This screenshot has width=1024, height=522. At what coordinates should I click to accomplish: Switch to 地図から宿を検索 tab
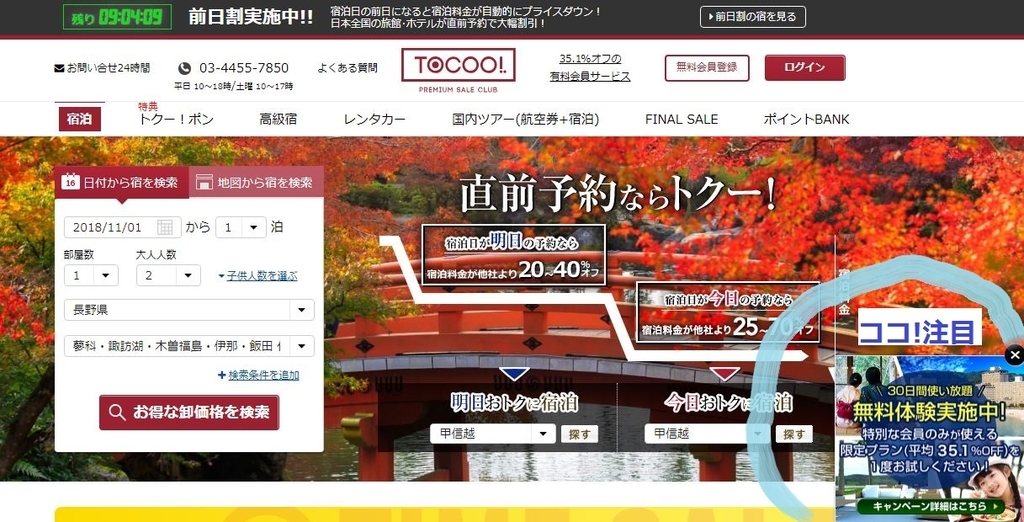[256, 182]
